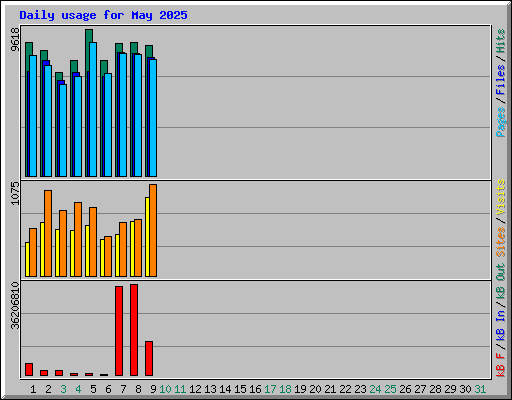This screenshot has width=512, height=400.
Task: Click the red kB bar for day 9
Action: click(x=149, y=358)
